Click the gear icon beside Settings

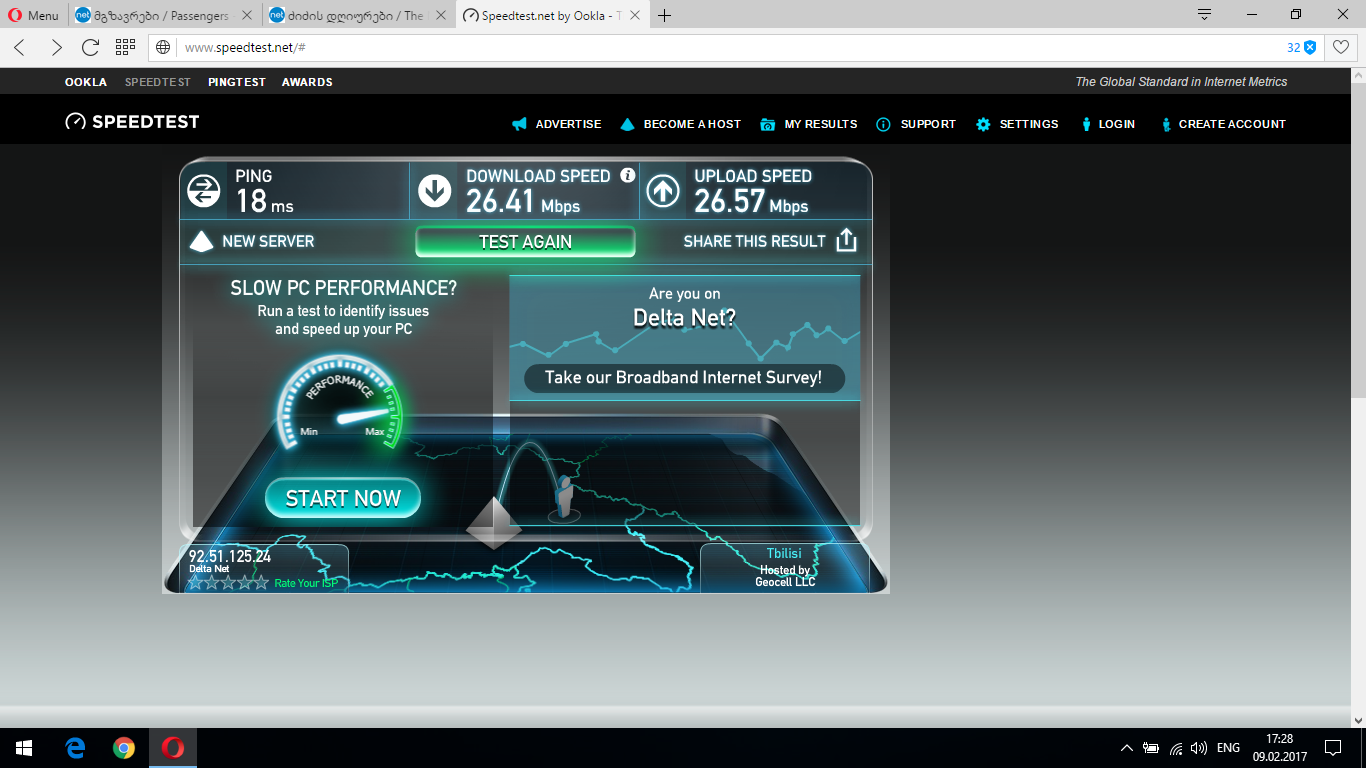(x=983, y=124)
